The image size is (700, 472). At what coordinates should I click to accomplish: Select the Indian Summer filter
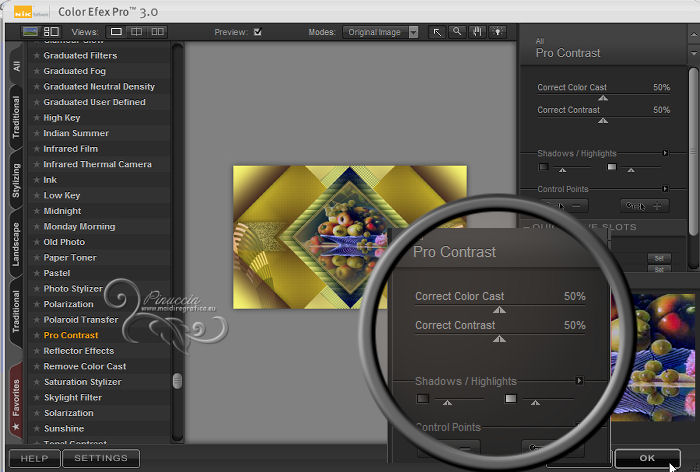coord(76,133)
